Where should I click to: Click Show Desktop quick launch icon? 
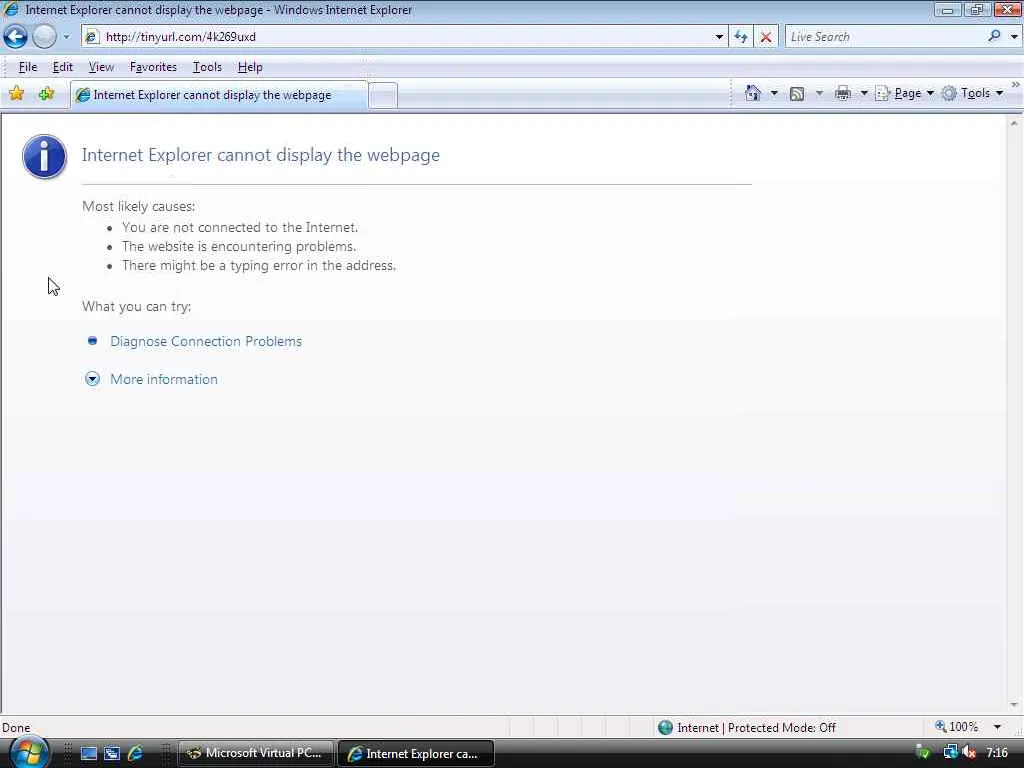tap(88, 754)
